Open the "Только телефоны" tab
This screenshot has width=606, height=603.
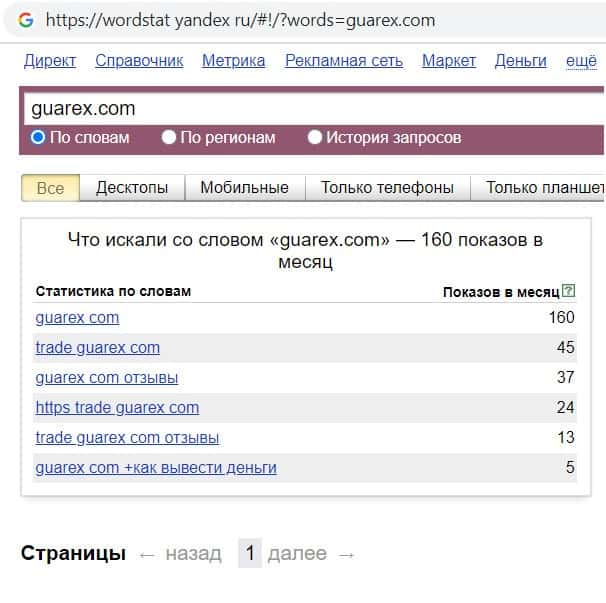387,187
